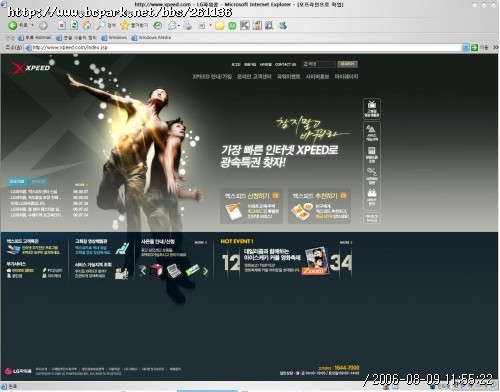Click the Edit document toolbar icon
This screenshot has width=500, height=392.
(202, 25)
